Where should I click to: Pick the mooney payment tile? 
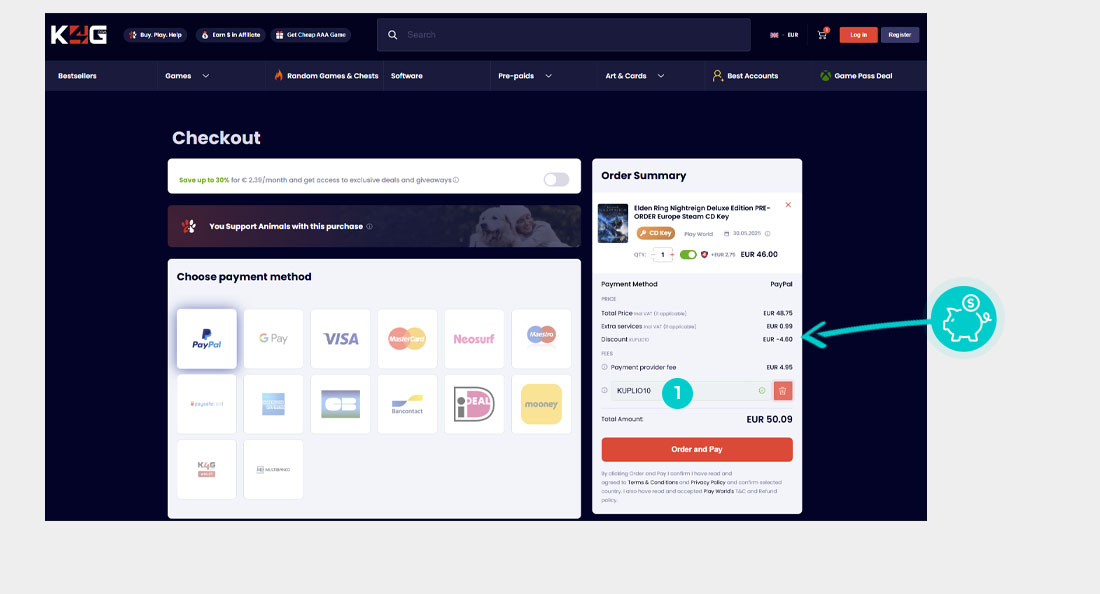point(541,404)
